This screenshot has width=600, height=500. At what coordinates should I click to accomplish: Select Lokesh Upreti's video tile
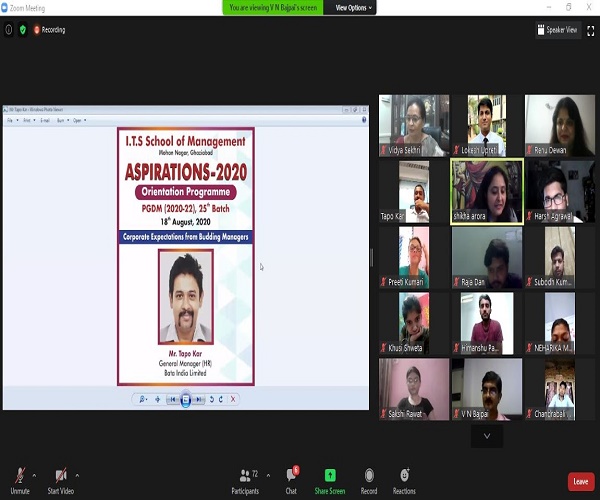point(487,125)
